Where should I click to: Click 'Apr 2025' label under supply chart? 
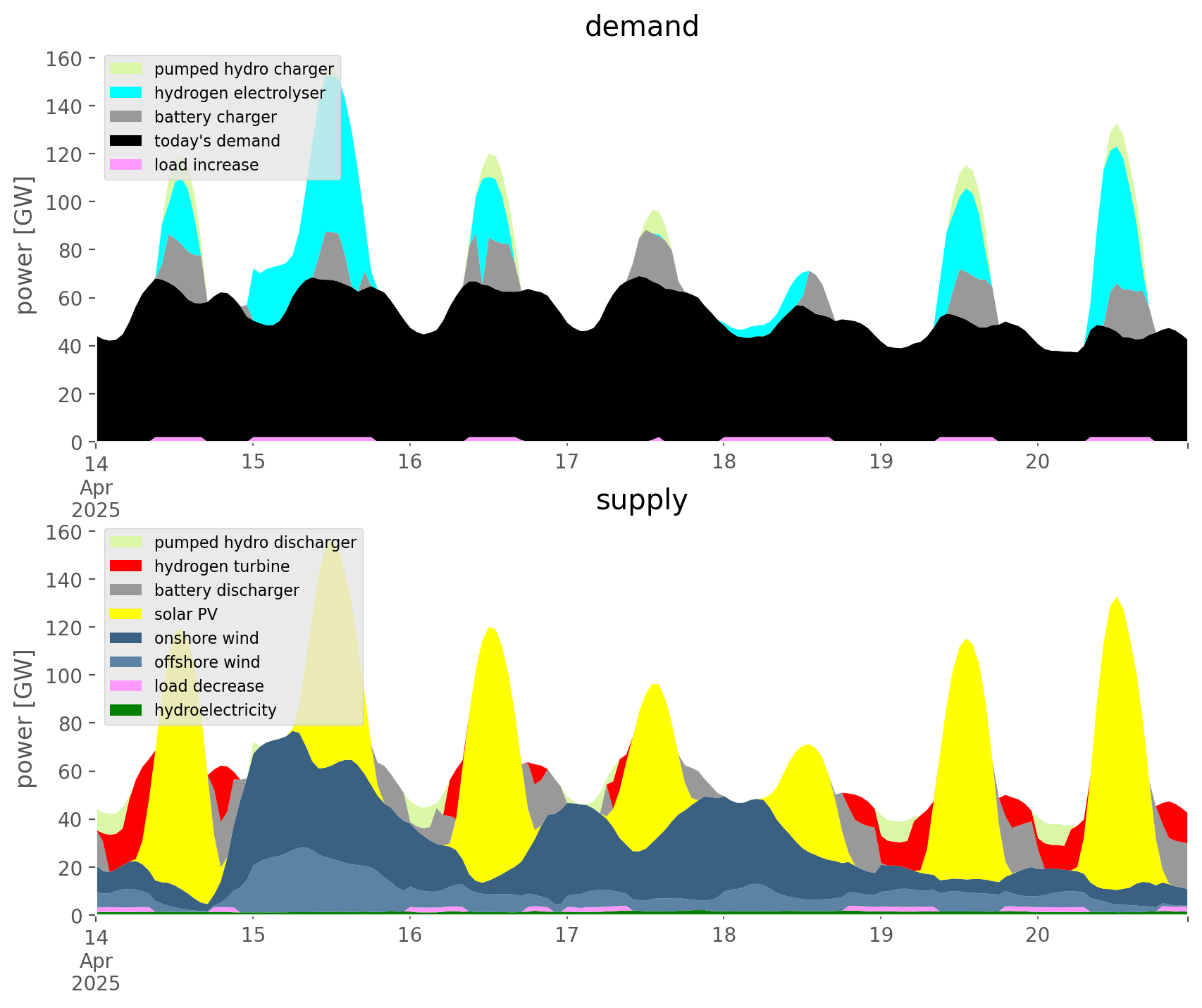pos(96,972)
